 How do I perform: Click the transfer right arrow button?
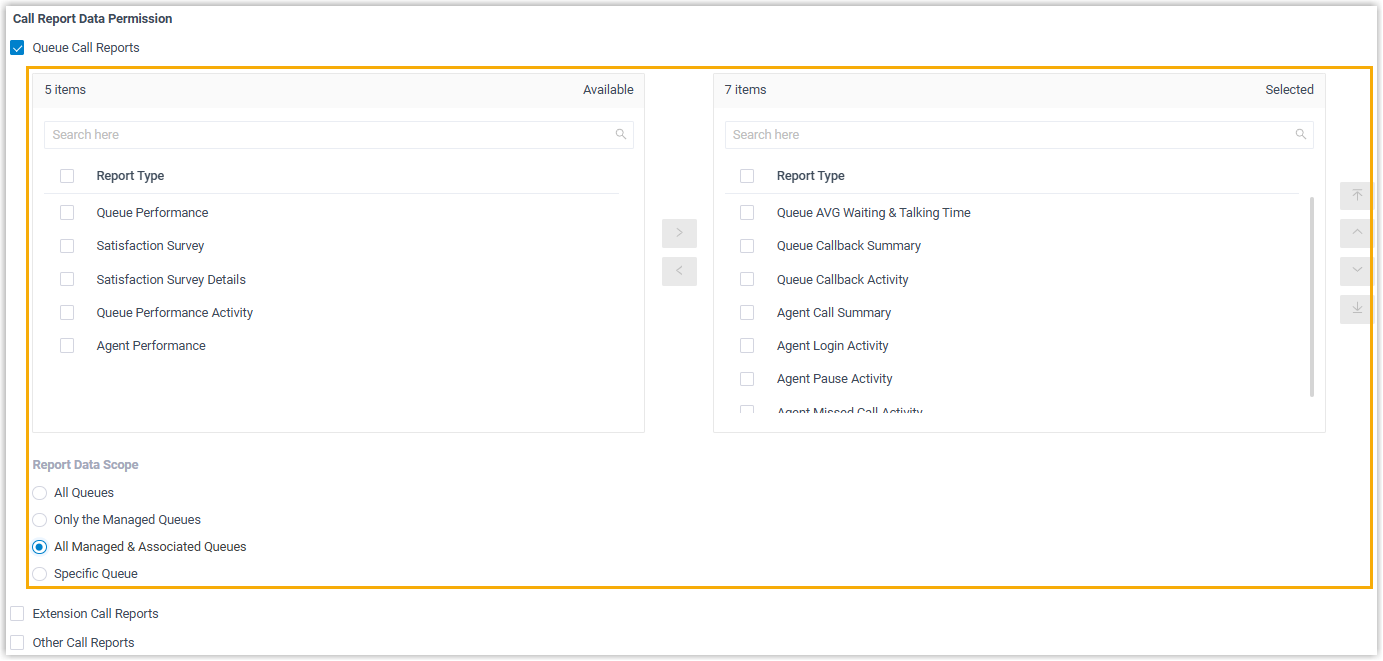pyautogui.click(x=679, y=233)
